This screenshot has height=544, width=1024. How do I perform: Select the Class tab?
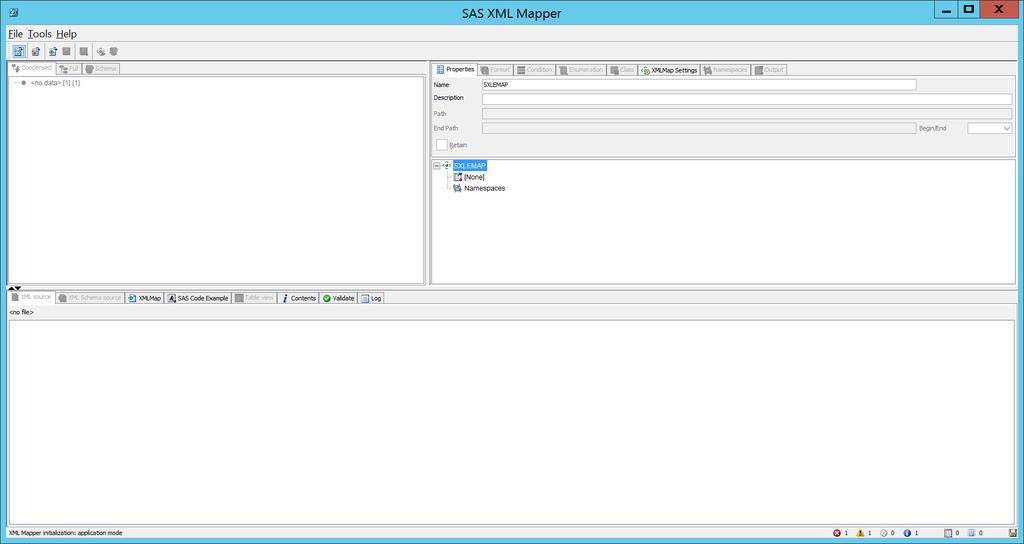pos(622,70)
